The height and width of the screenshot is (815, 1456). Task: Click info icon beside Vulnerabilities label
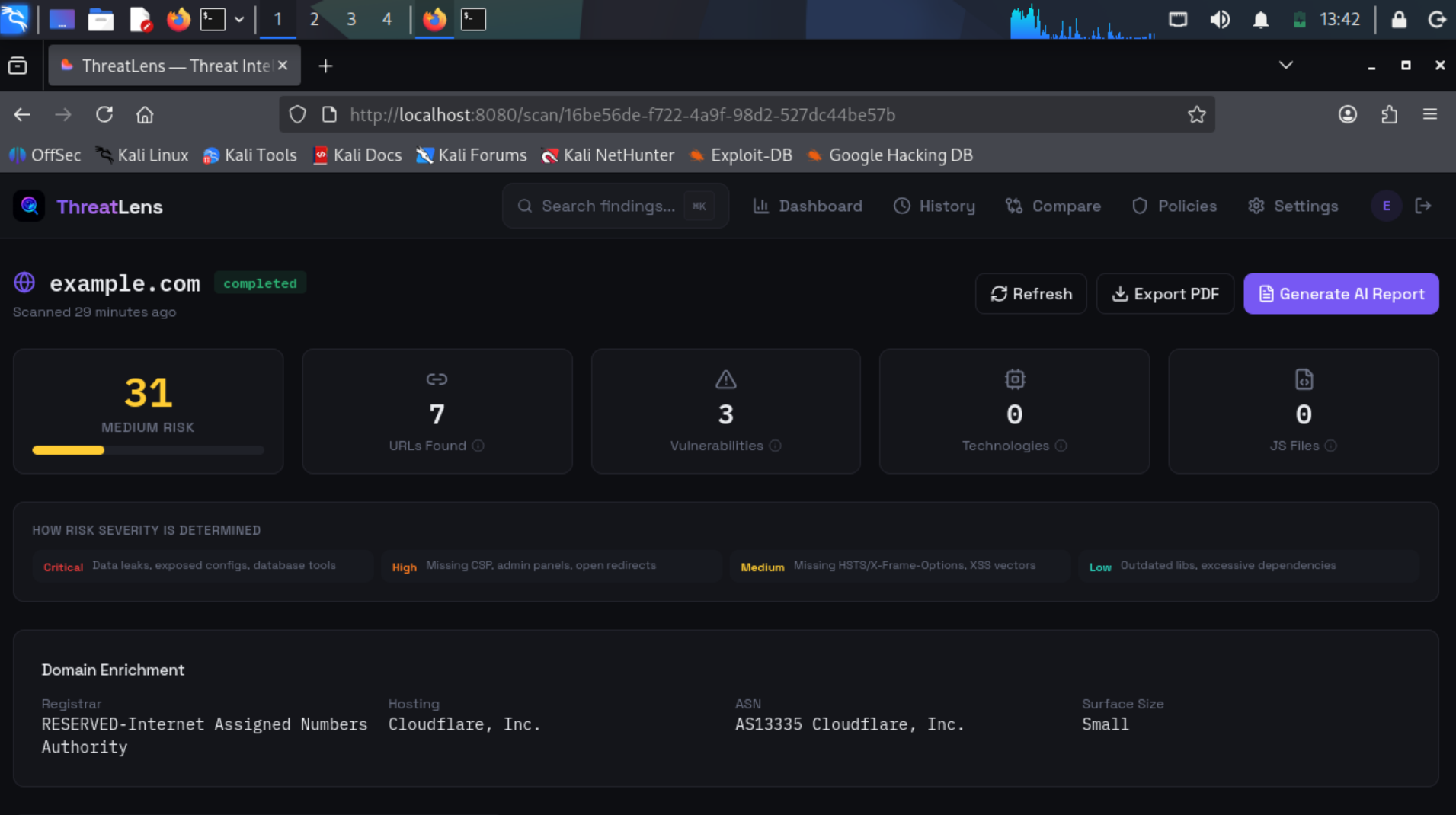(x=775, y=446)
